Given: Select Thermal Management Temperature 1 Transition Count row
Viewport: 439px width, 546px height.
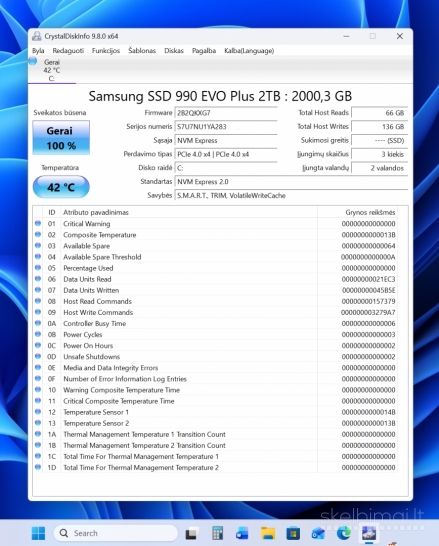Looking at the screenshot, I should (215, 434).
